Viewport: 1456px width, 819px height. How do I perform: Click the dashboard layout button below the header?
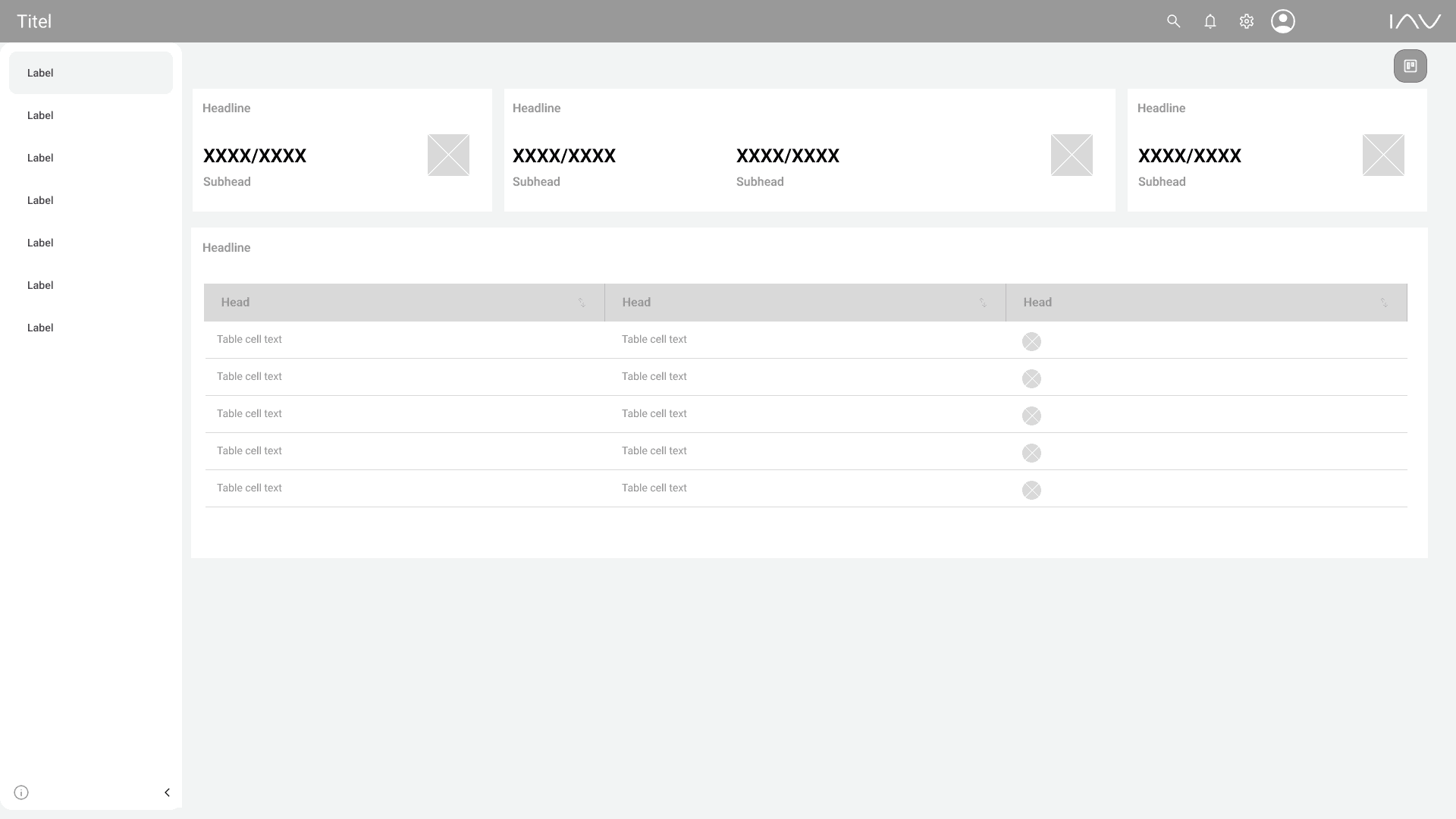(1410, 66)
